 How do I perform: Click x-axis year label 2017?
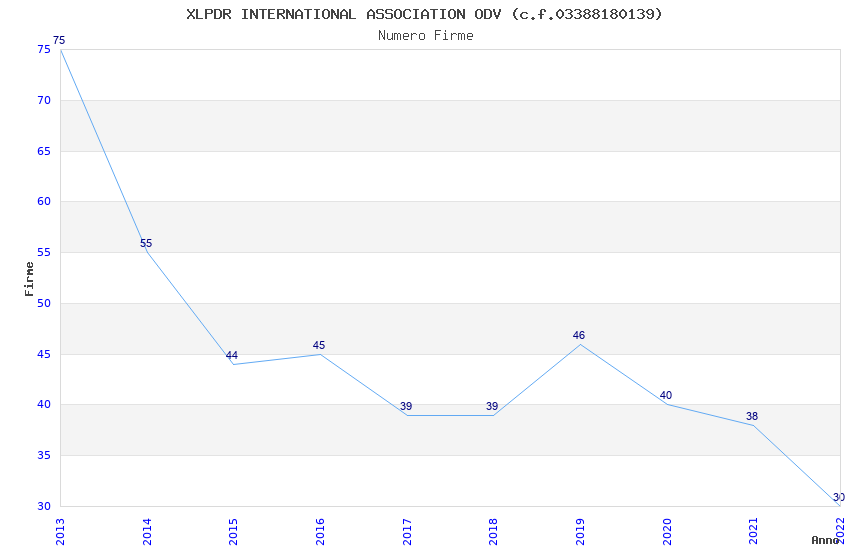[x=407, y=532]
